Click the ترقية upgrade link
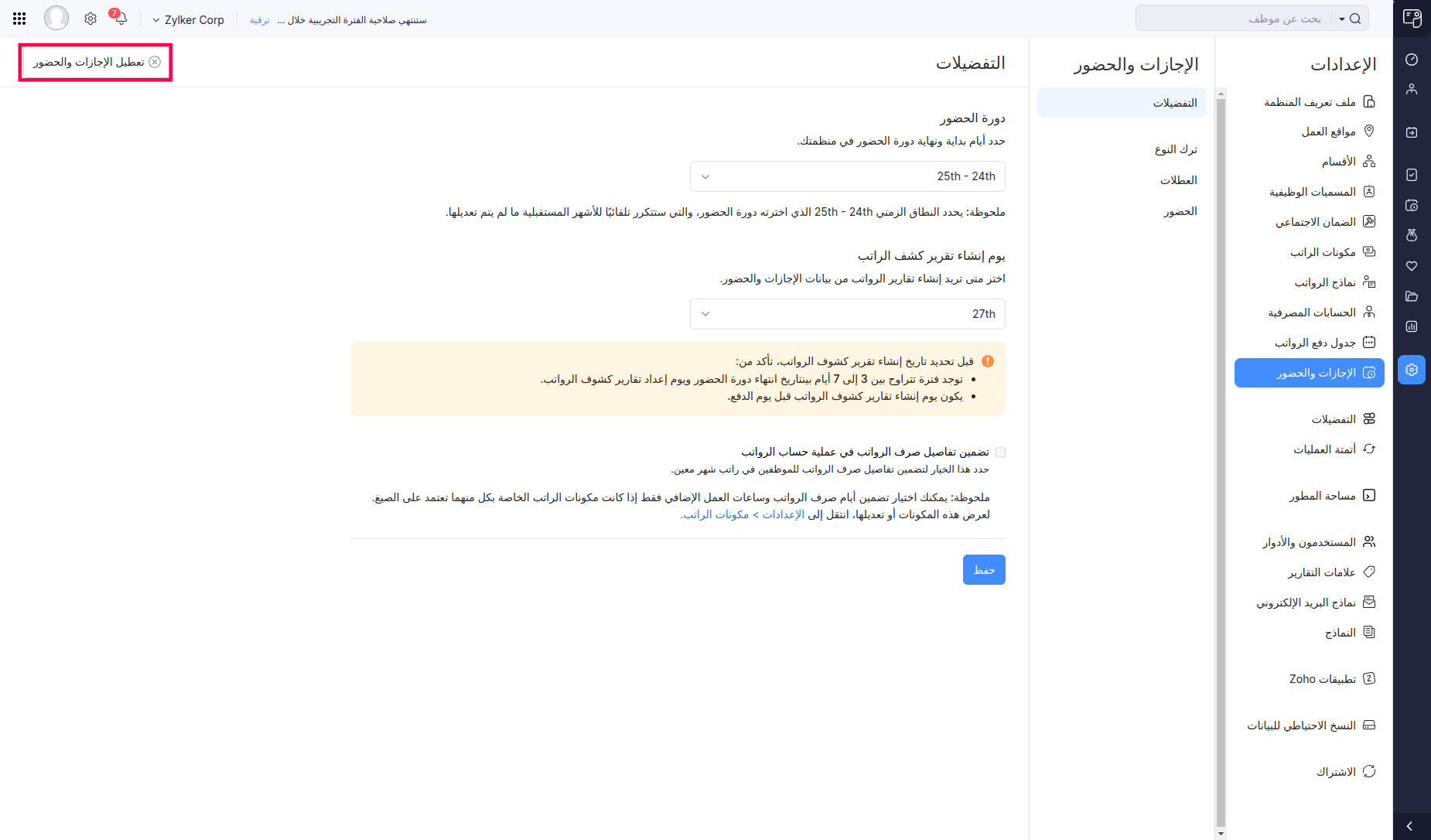The width and height of the screenshot is (1431, 840). point(259,20)
